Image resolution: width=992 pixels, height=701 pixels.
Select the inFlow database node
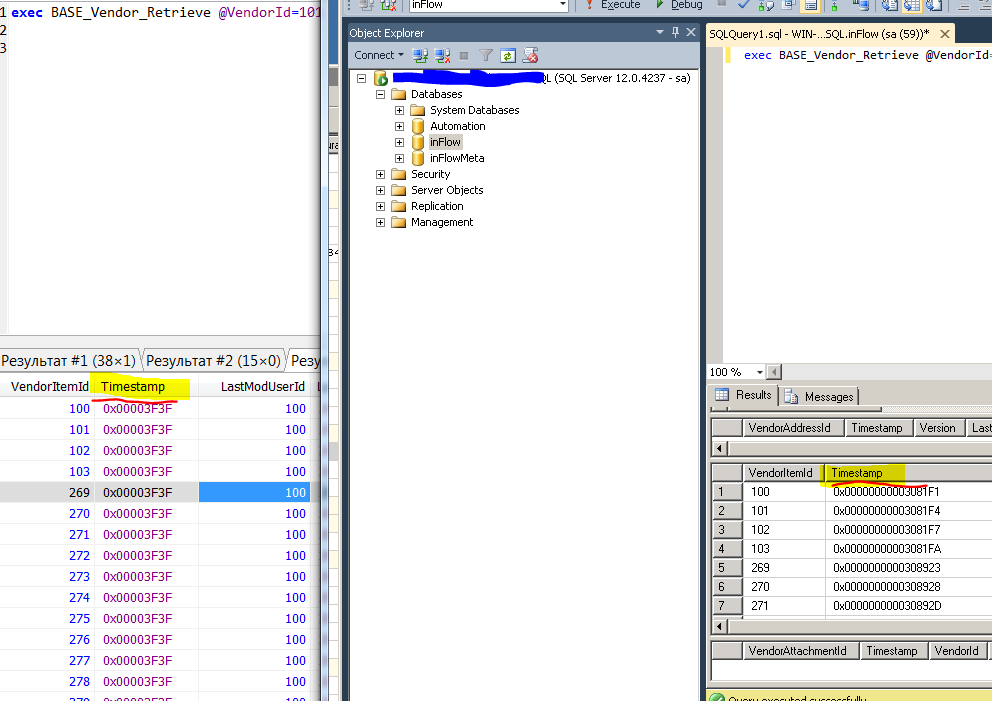pyautogui.click(x=446, y=141)
